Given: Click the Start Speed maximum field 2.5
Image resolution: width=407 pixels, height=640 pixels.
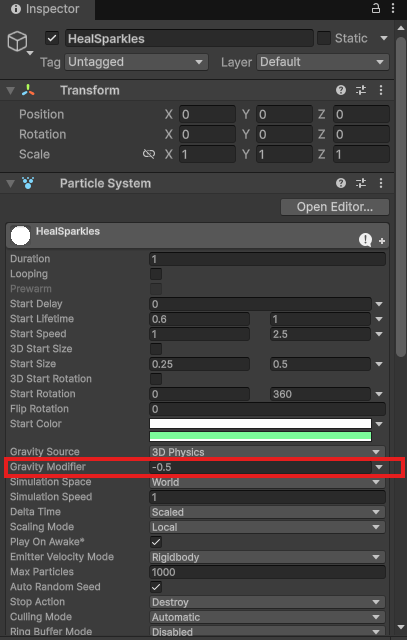Looking at the screenshot, I should (320, 334).
